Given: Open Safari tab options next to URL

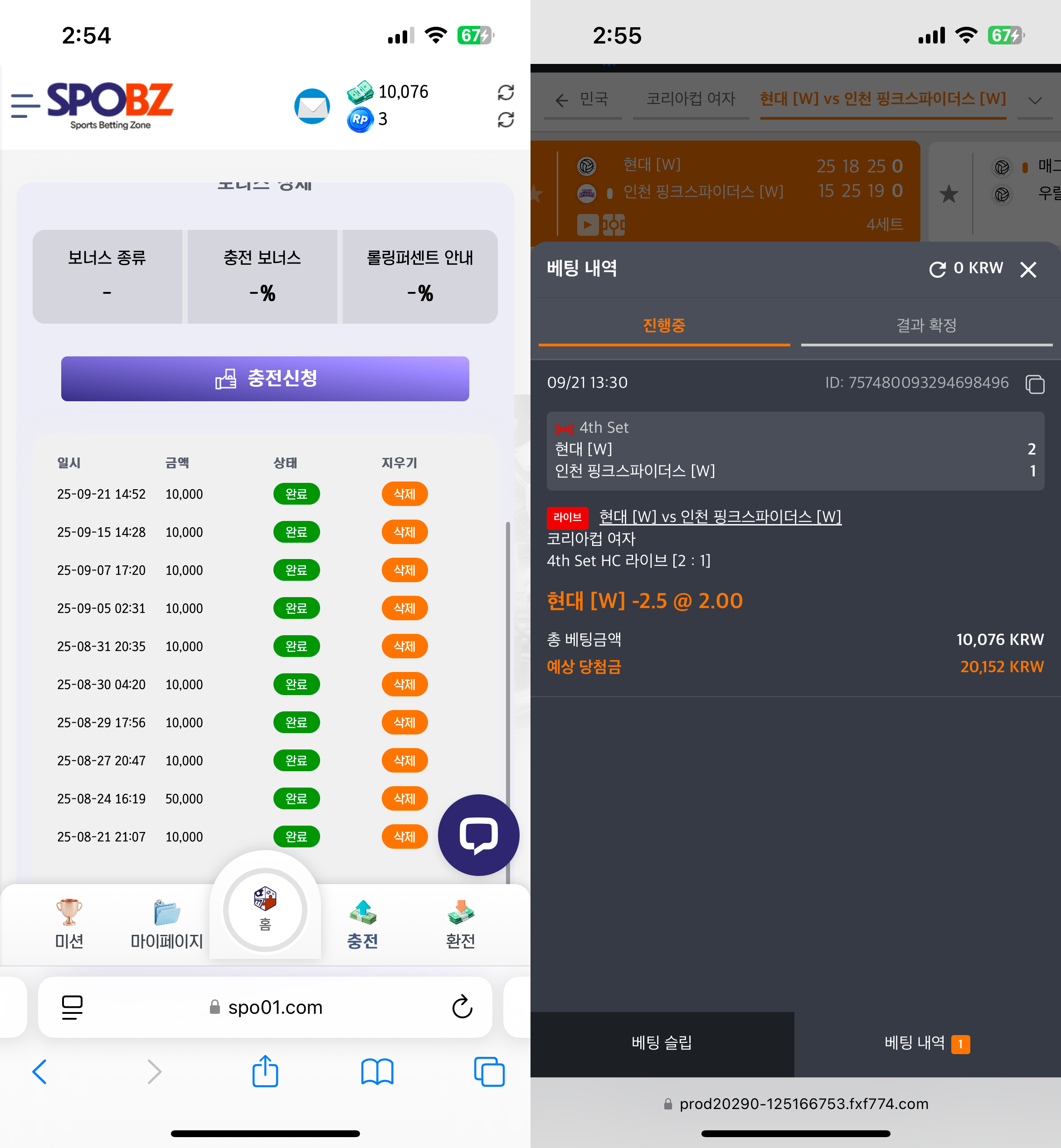Looking at the screenshot, I should [x=73, y=1007].
